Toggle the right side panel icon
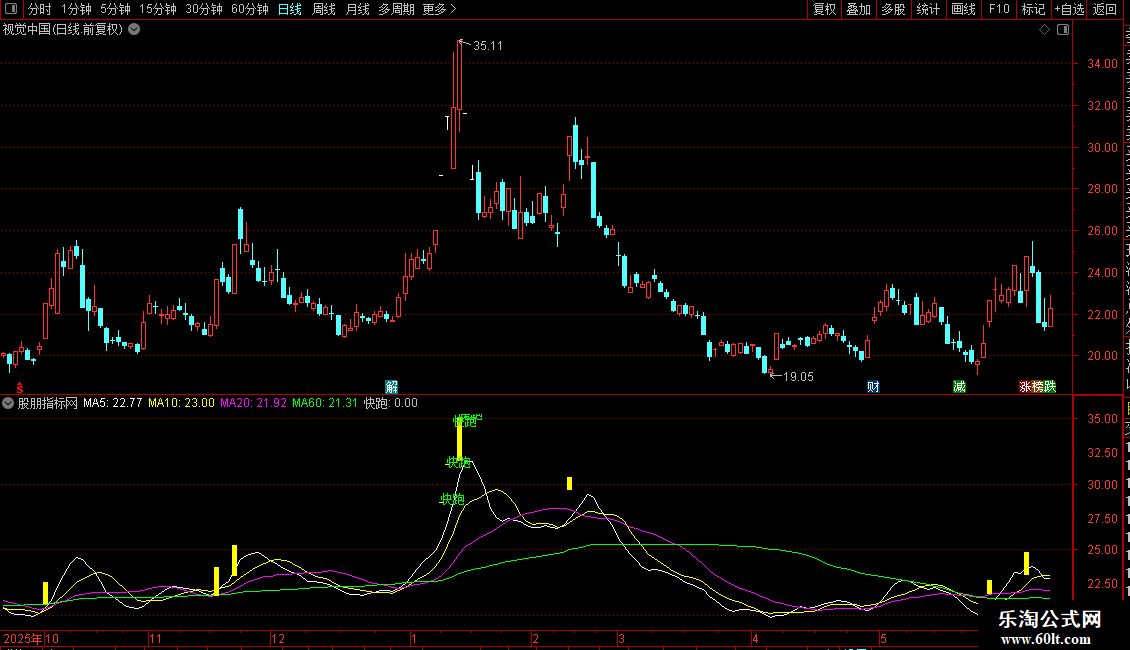 [x=1063, y=30]
